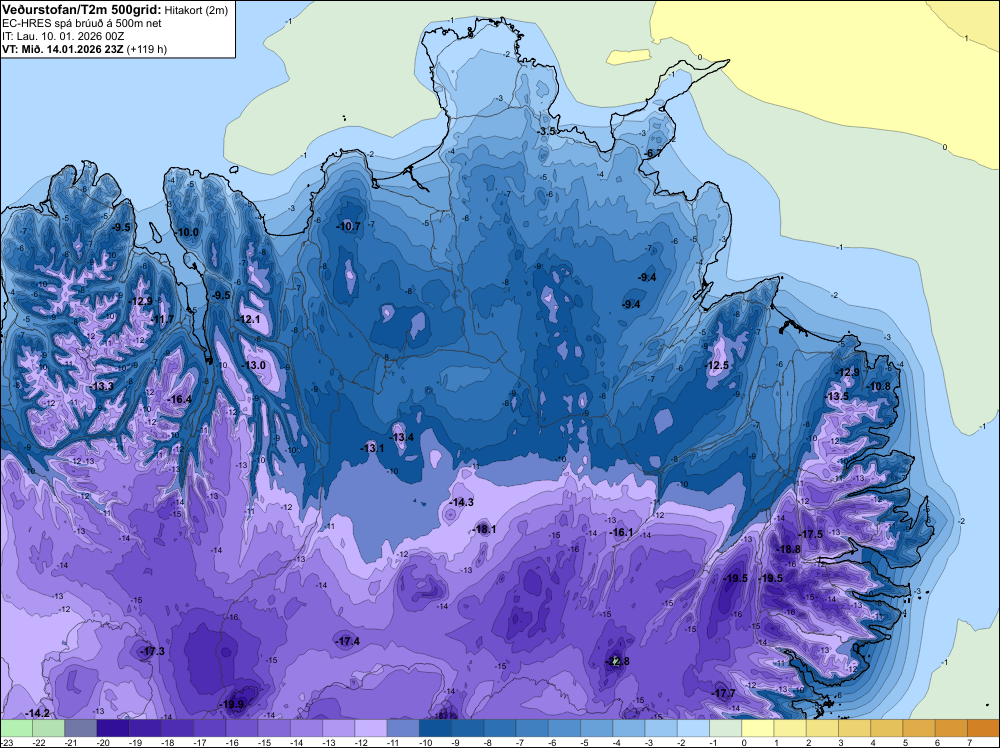This screenshot has width=1000, height=748.
Task: Click the -18.8 temperature label
Action: point(788,549)
